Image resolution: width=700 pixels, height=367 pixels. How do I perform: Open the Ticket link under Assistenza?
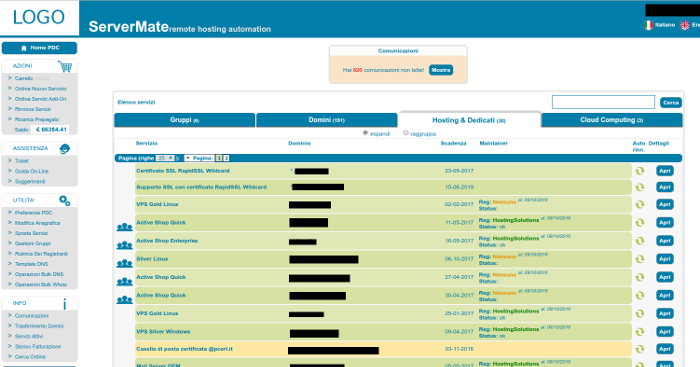21,161
